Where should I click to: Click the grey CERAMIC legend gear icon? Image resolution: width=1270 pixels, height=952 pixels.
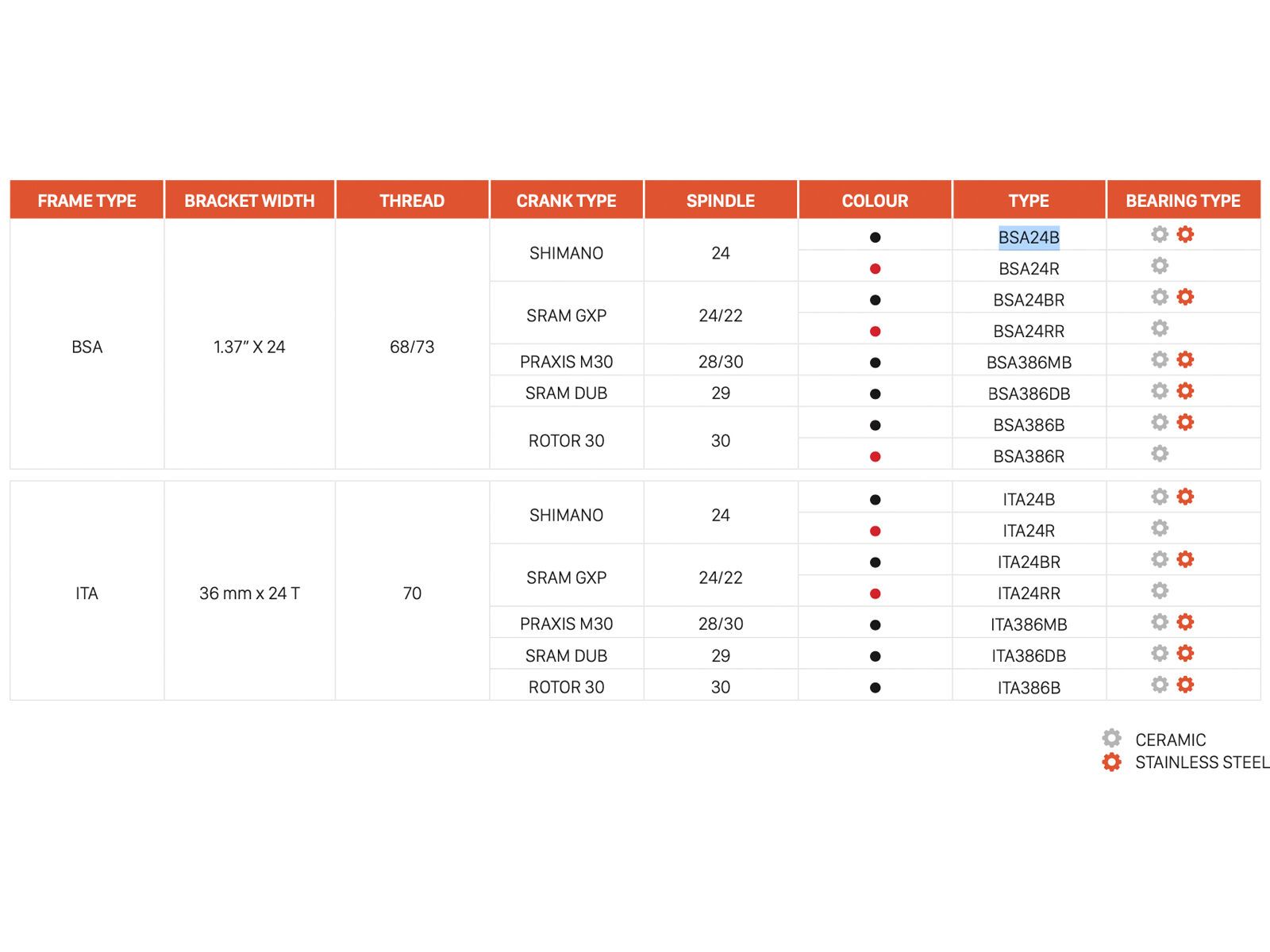pyautogui.click(x=1111, y=739)
